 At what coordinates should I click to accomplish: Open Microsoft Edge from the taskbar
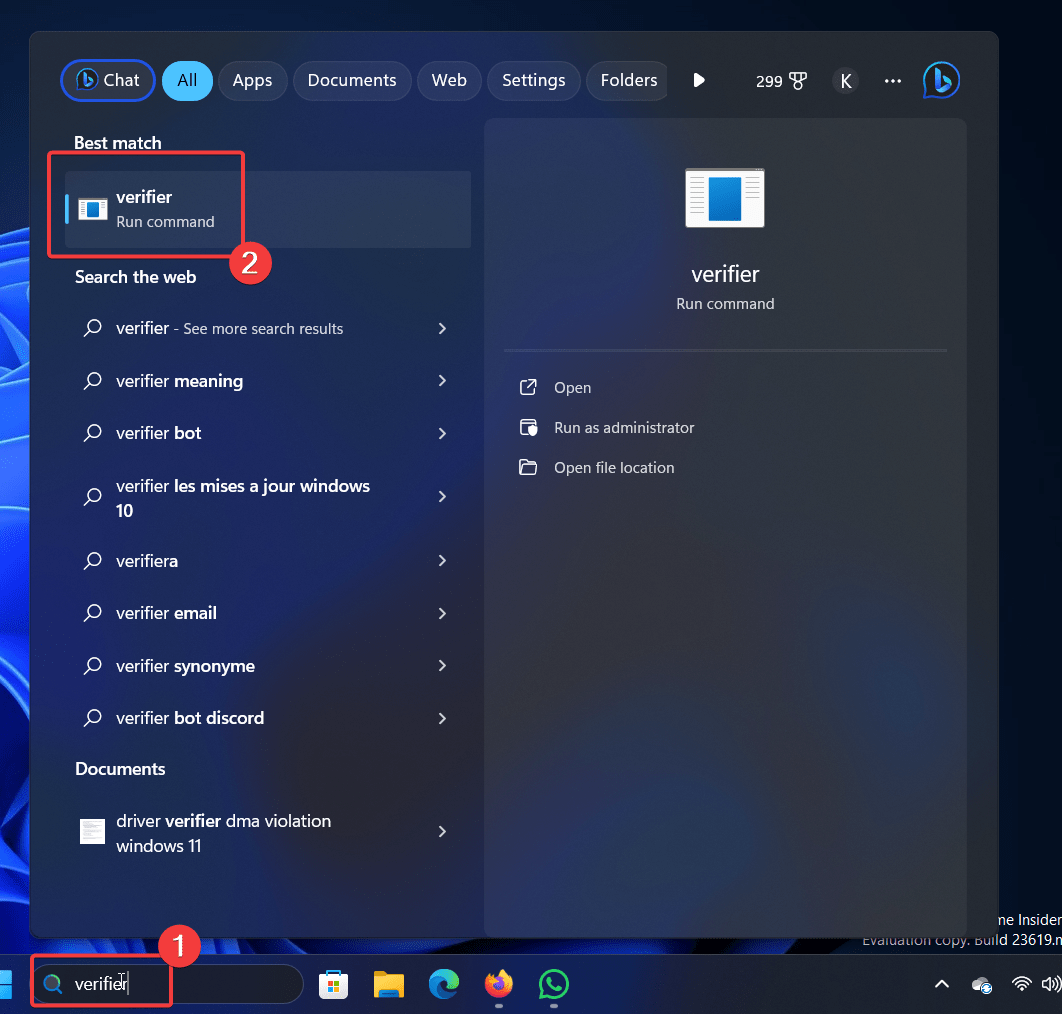[444, 984]
